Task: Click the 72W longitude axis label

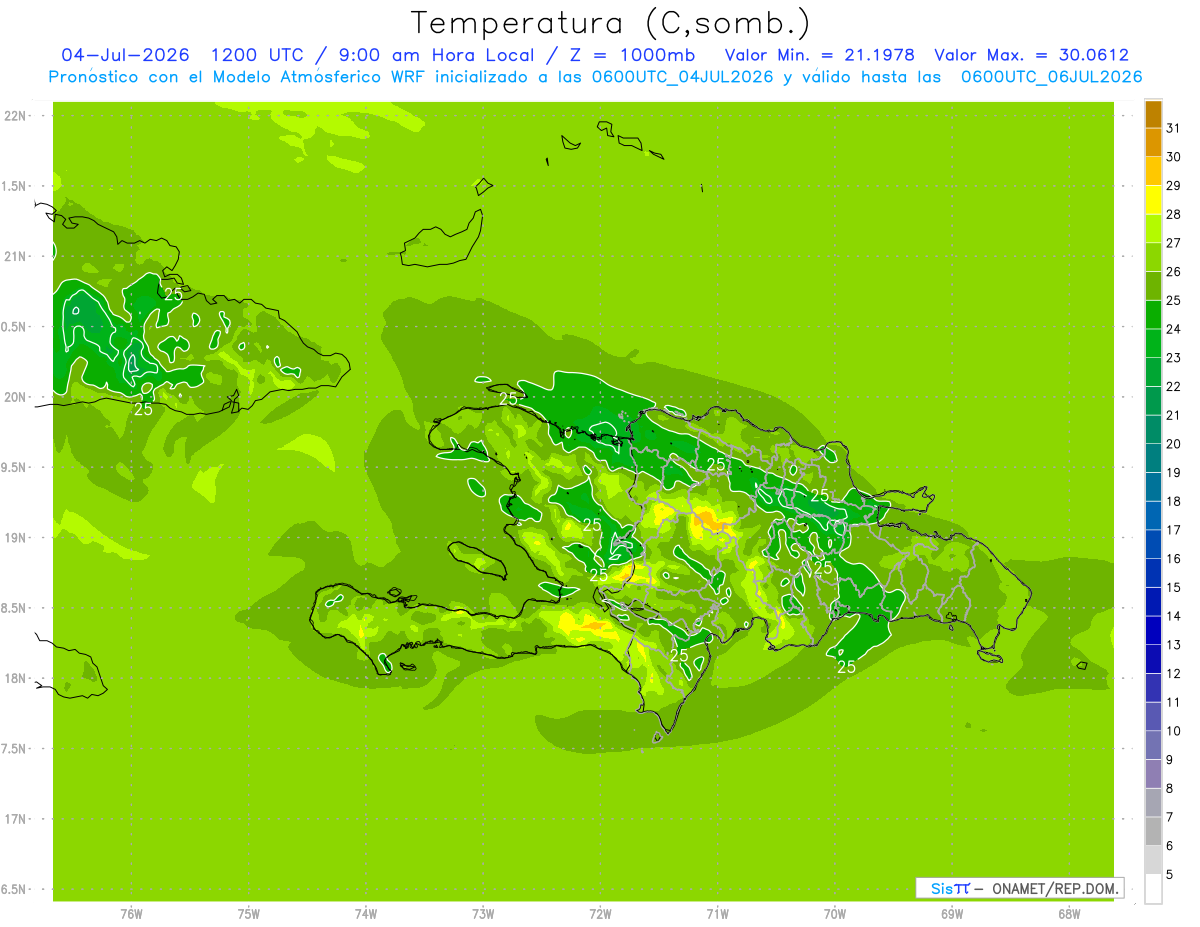Action: [600, 914]
